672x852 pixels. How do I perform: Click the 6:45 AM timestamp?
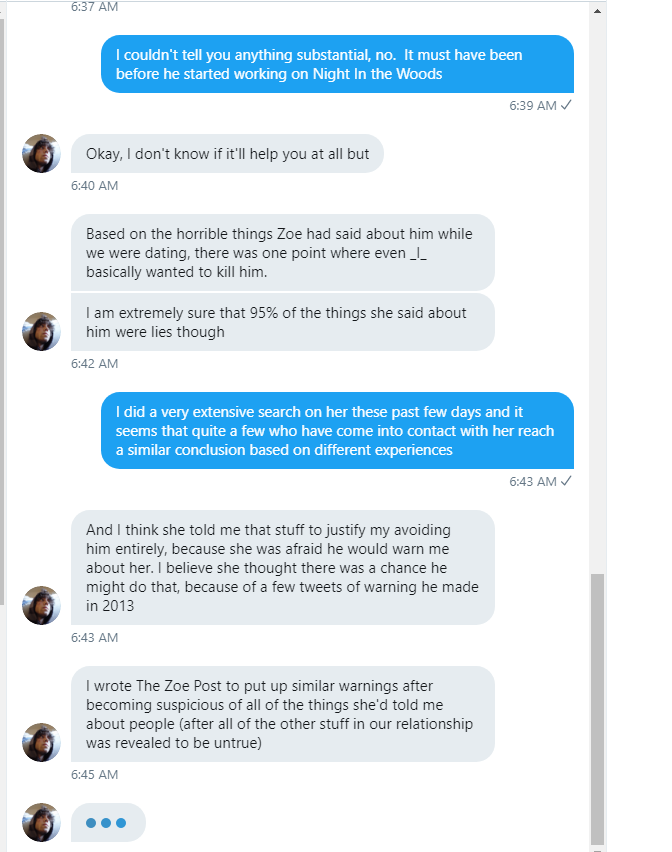click(95, 774)
